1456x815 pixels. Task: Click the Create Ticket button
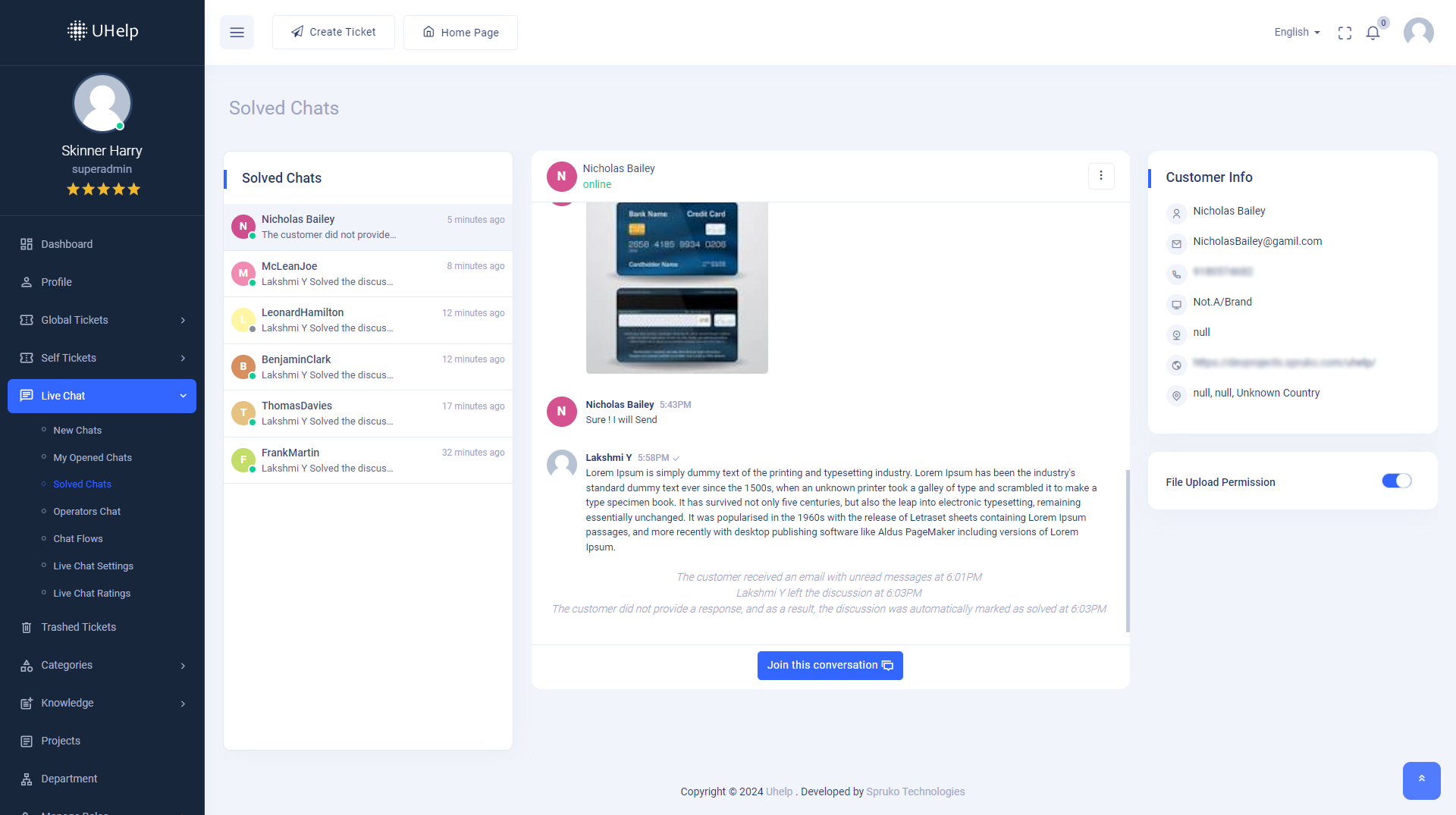[x=334, y=32]
